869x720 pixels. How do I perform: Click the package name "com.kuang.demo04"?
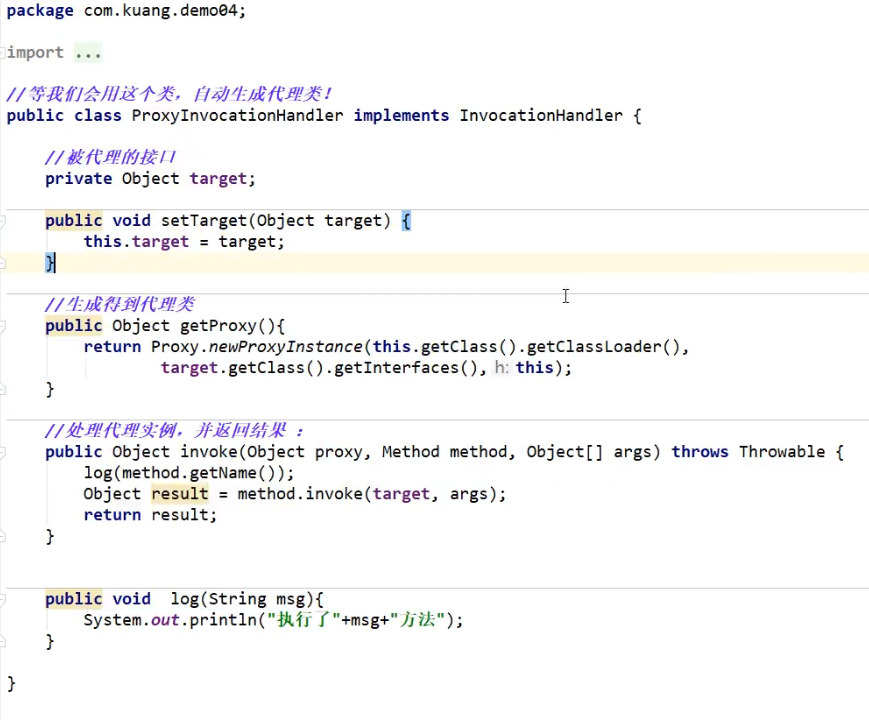pyautogui.click(x=161, y=11)
